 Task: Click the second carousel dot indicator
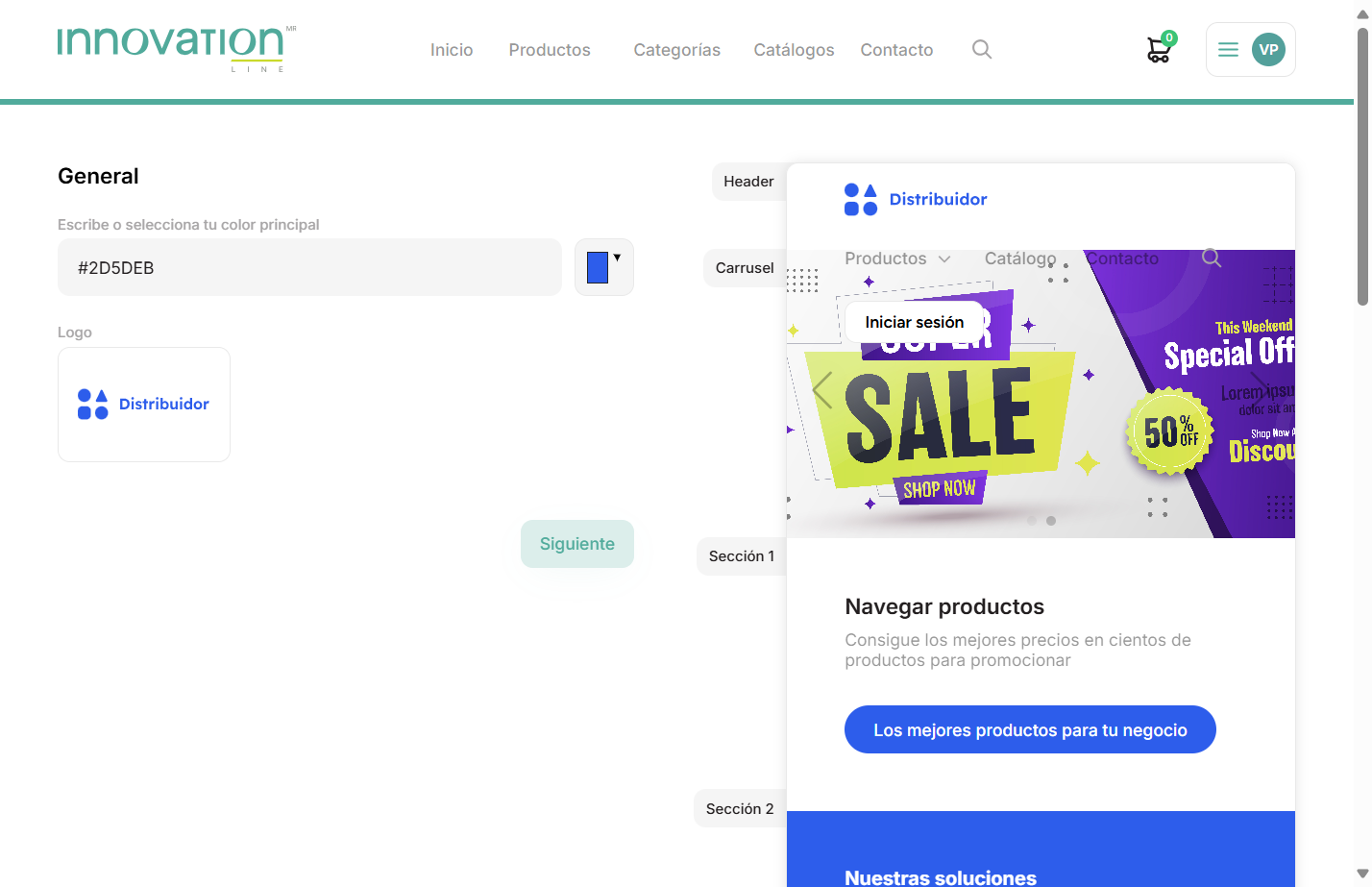(1051, 521)
